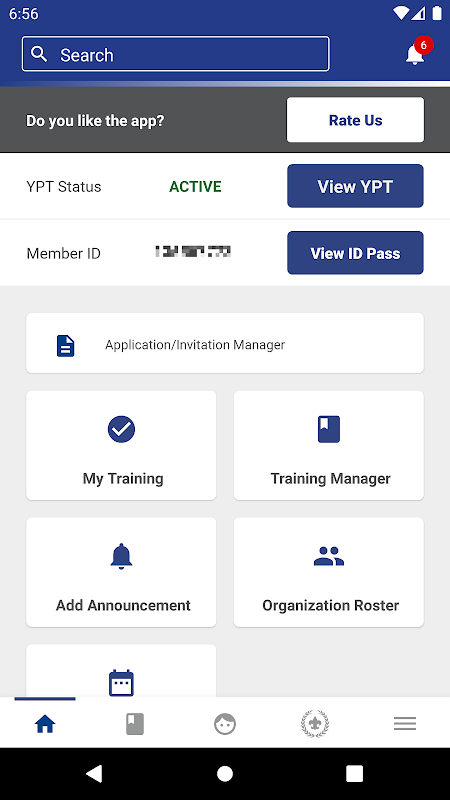This screenshot has height=800, width=450.
Task: Open the face profile tab icon
Action: (225, 724)
